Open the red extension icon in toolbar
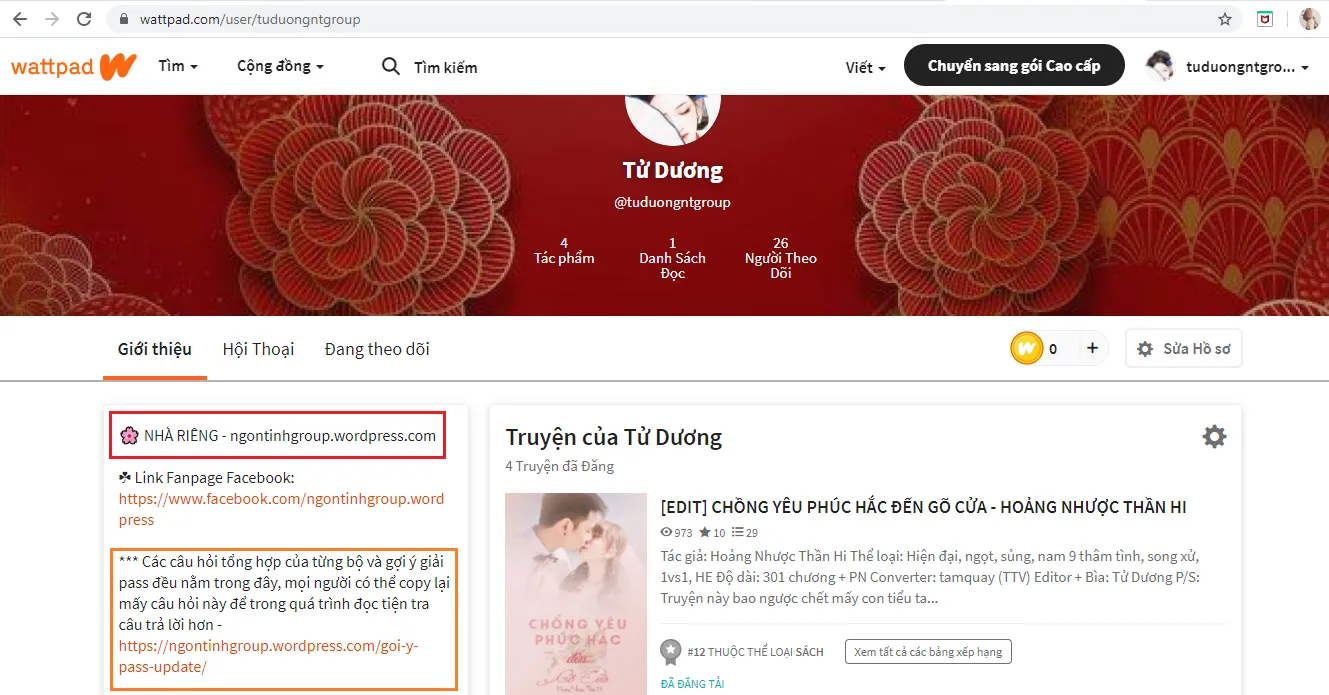Screen dimensions: 1329x695 1265,19
